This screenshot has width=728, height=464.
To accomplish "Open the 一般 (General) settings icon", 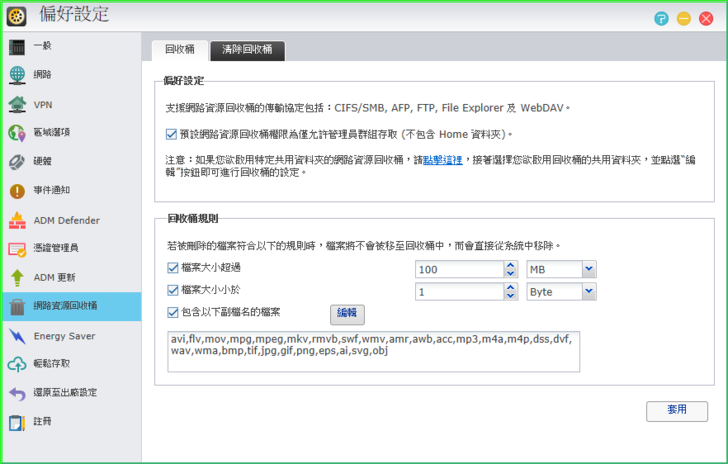I will 17,46.
